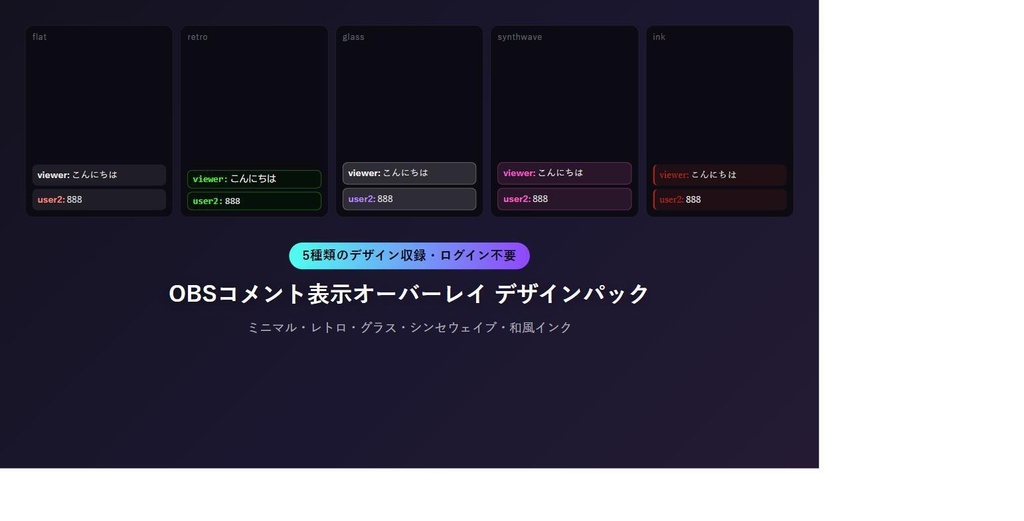Click the OBSコメント表示オーバーレイ デザインパック heading
The height and width of the screenshot is (521, 1024).
pos(409,294)
